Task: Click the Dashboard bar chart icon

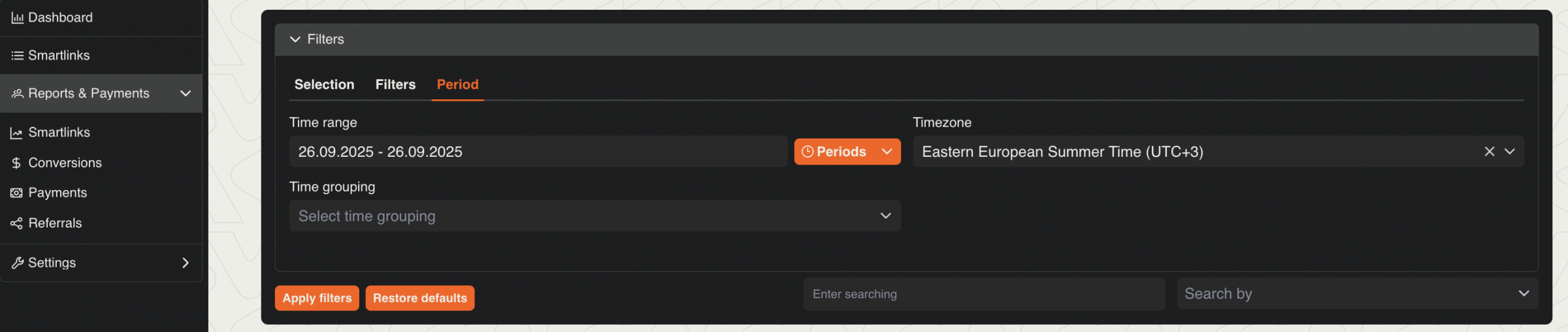Action: (17, 18)
